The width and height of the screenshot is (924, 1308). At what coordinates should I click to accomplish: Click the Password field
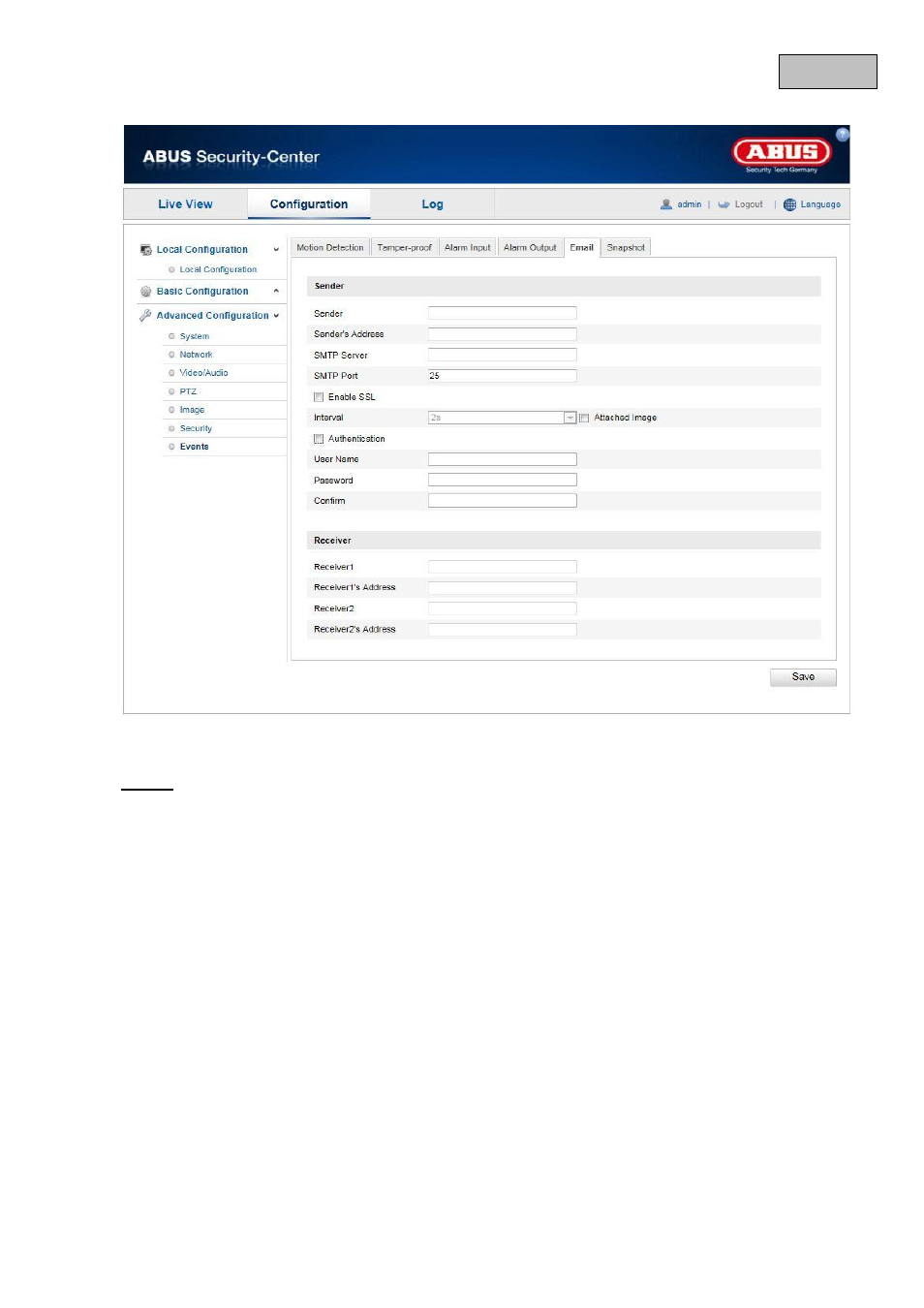click(503, 481)
